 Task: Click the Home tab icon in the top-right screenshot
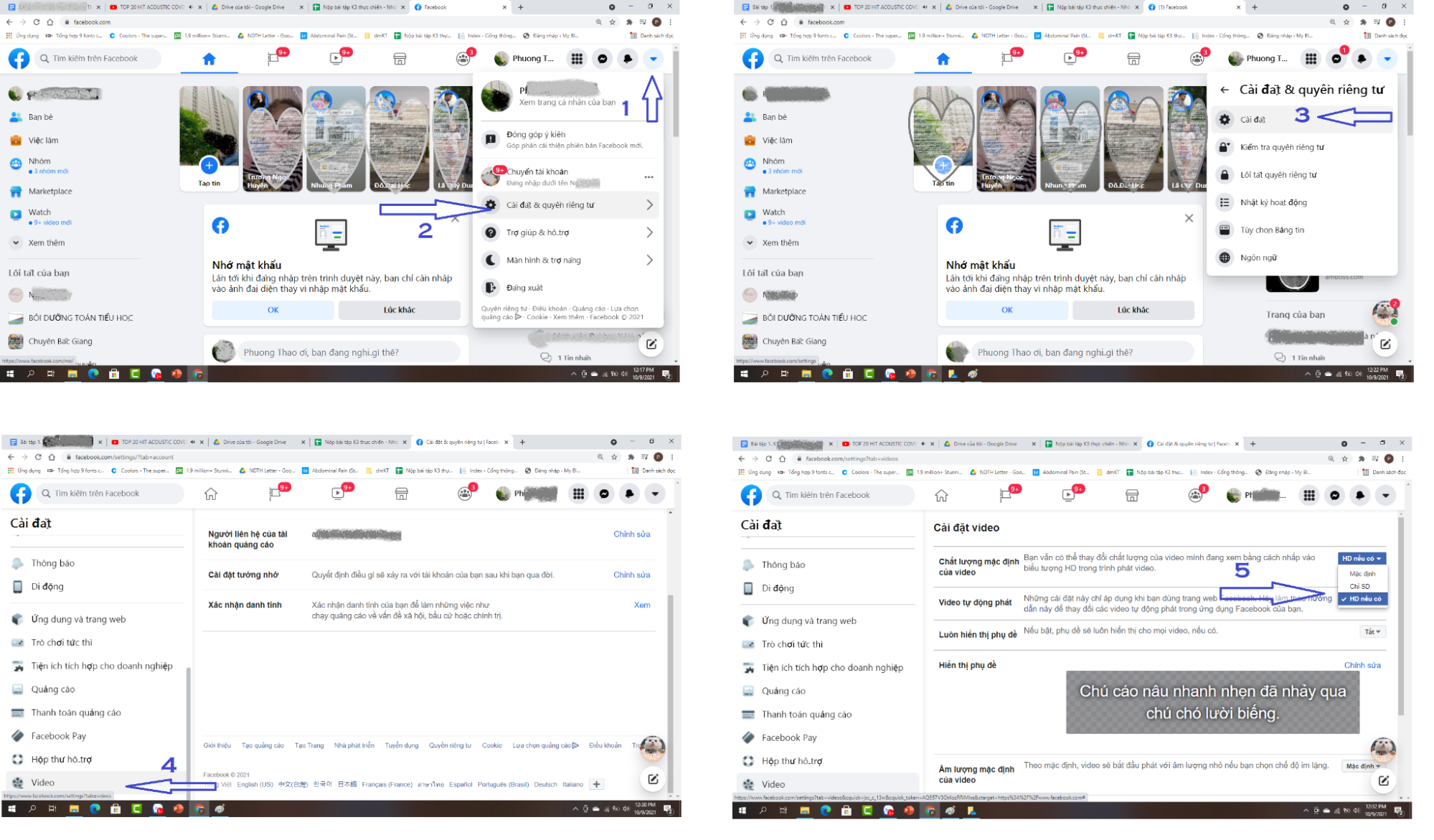pos(943,59)
